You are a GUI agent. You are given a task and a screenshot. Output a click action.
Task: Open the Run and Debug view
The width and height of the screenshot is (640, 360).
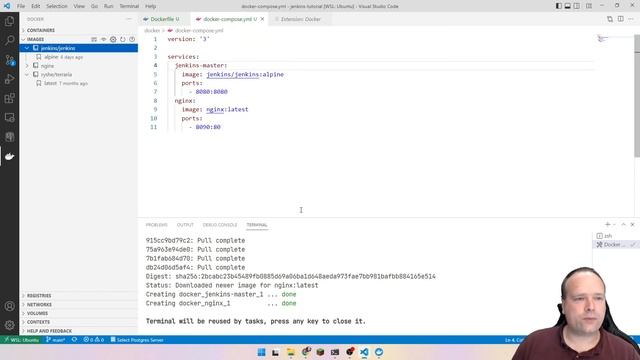pyautogui.click(x=9, y=79)
